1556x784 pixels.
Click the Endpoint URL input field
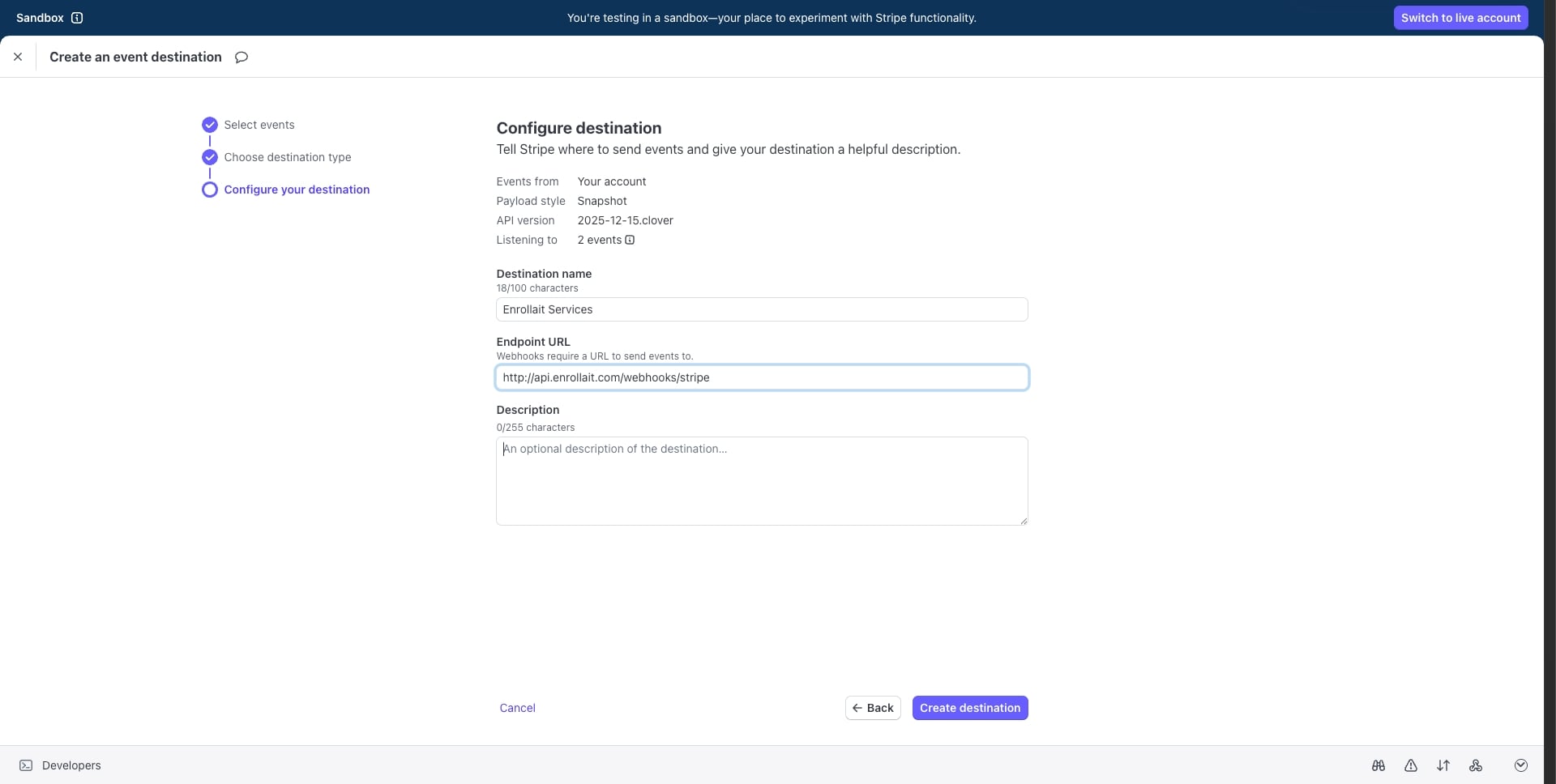762,377
